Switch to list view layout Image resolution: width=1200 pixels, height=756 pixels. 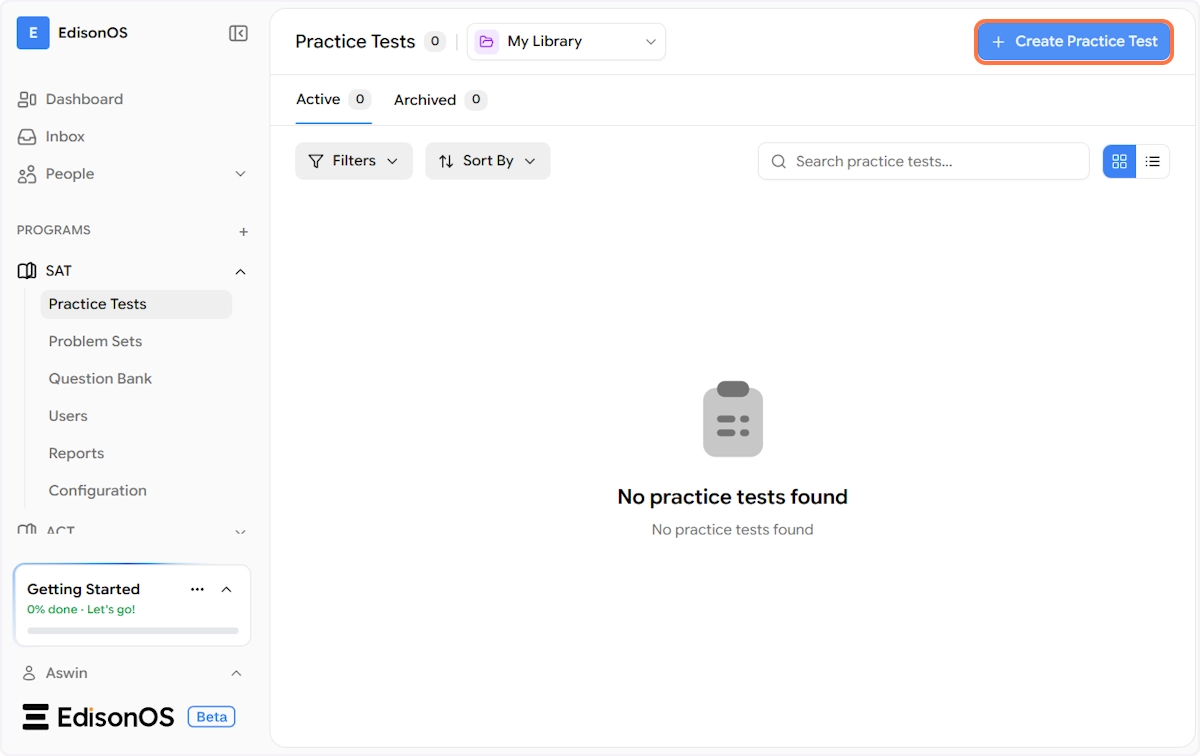click(1153, 161)
